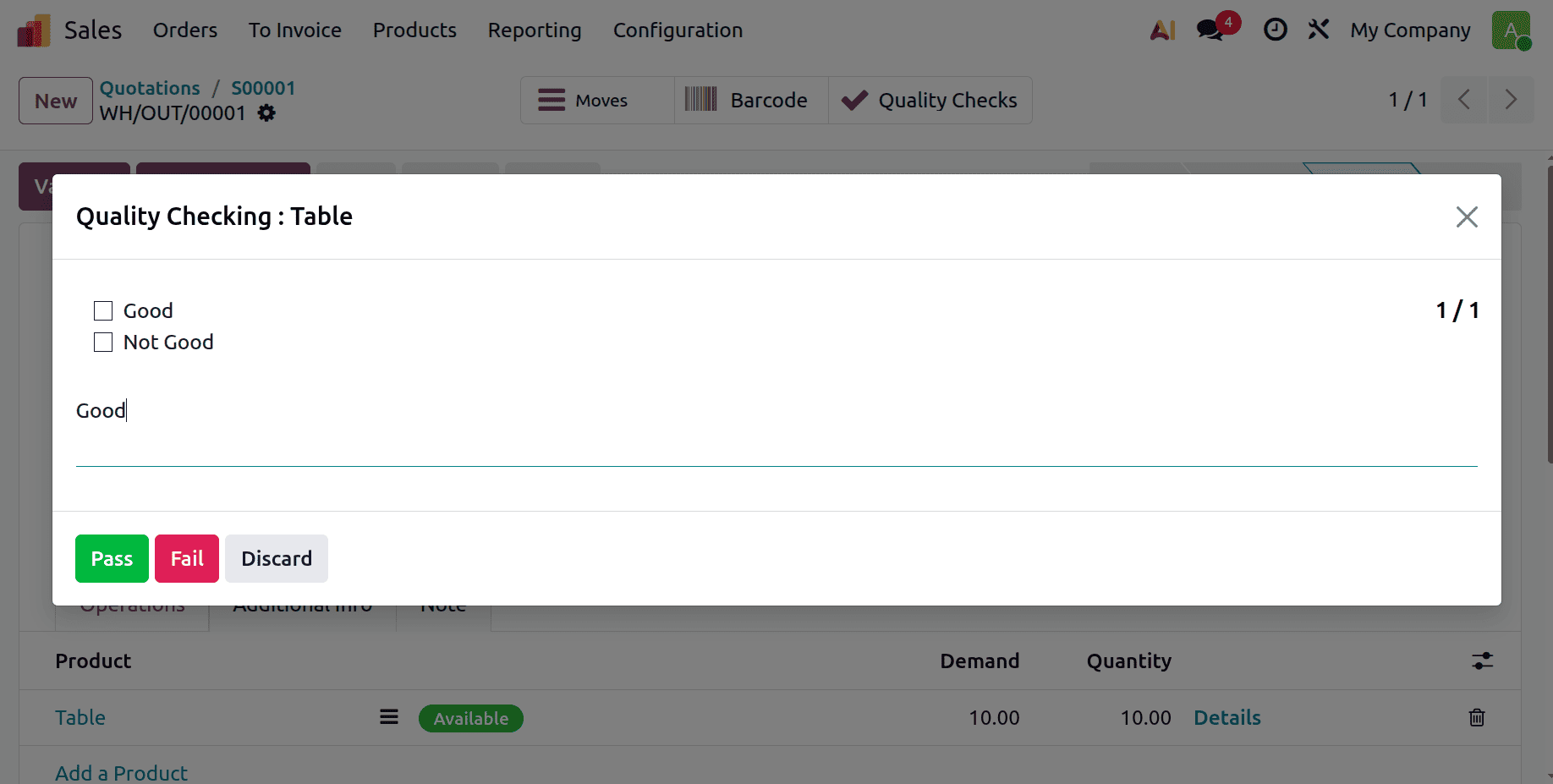This screenshot has height=784, width=1553.
Task: Open the Table product link
Action: pos(80,718)
